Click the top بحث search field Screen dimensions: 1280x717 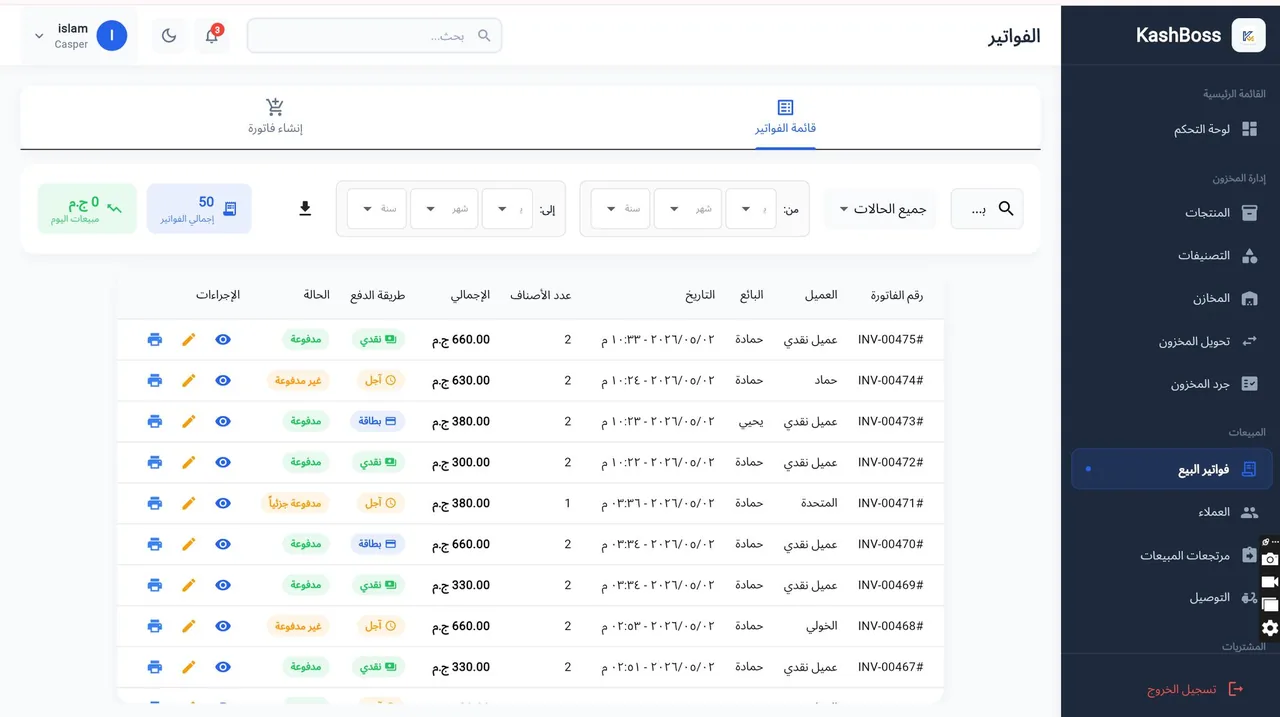[x=374, y=36]
